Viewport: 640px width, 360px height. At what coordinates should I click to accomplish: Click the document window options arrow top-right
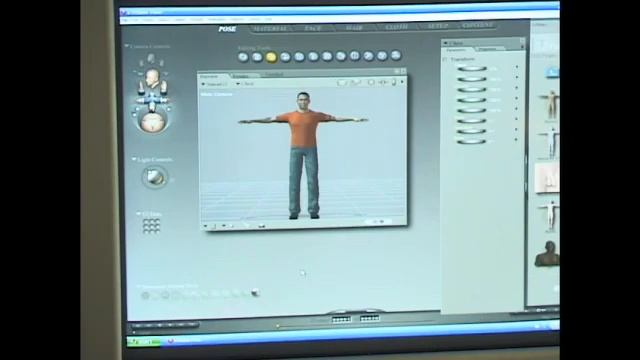[x=402, y=82]
